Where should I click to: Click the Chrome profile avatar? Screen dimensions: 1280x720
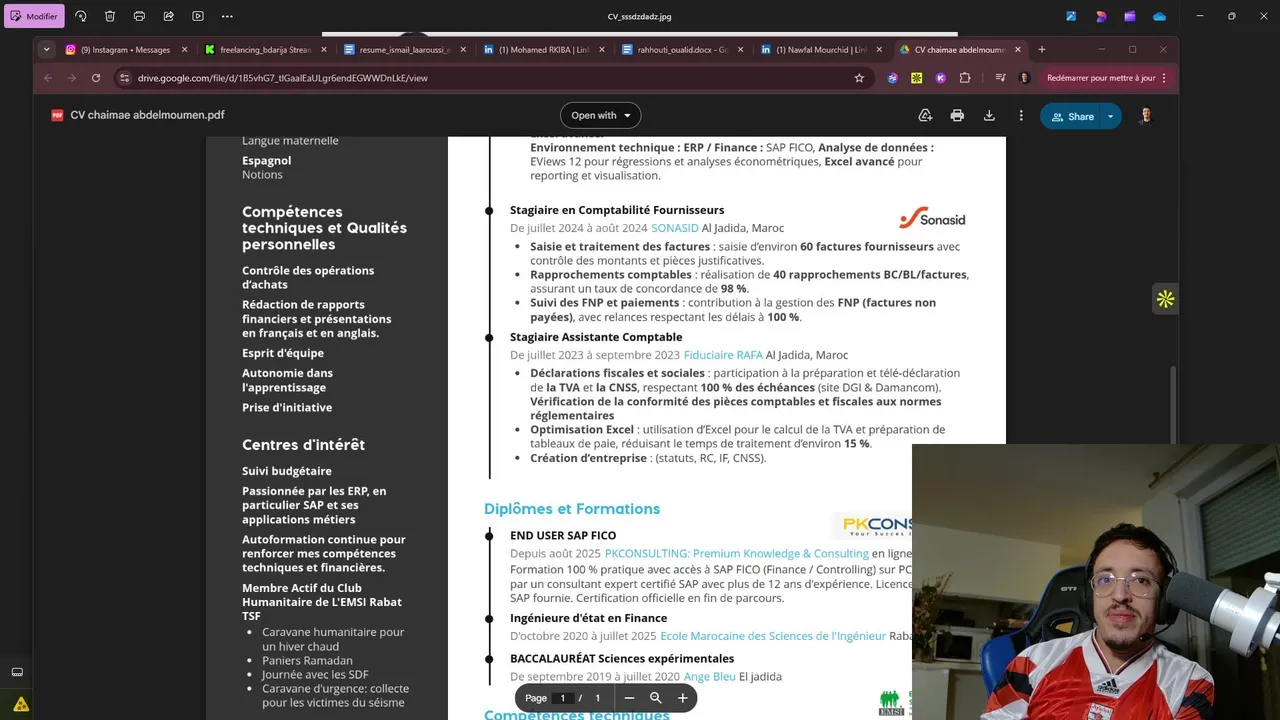tap(1024, 77)
